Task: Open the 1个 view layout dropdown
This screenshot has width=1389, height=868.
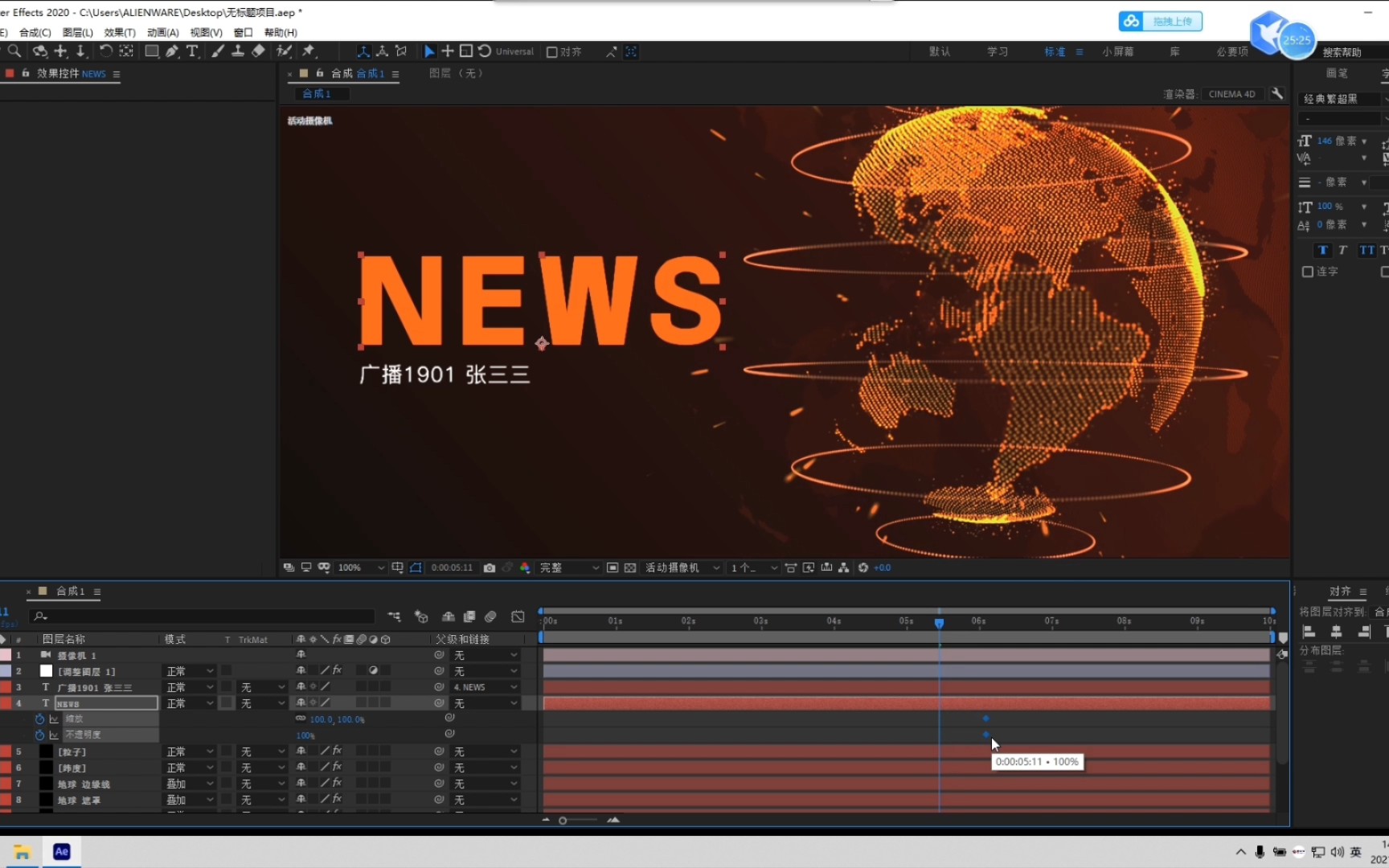Action: [754, 567]
